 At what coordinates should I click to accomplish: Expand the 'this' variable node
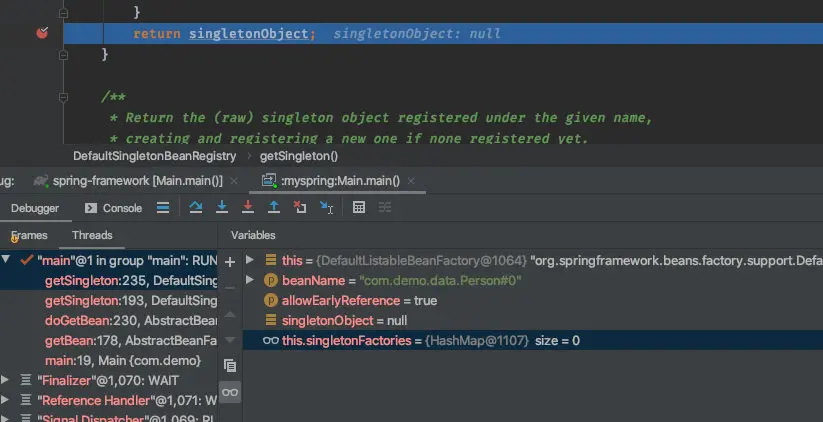pos(250,260)
